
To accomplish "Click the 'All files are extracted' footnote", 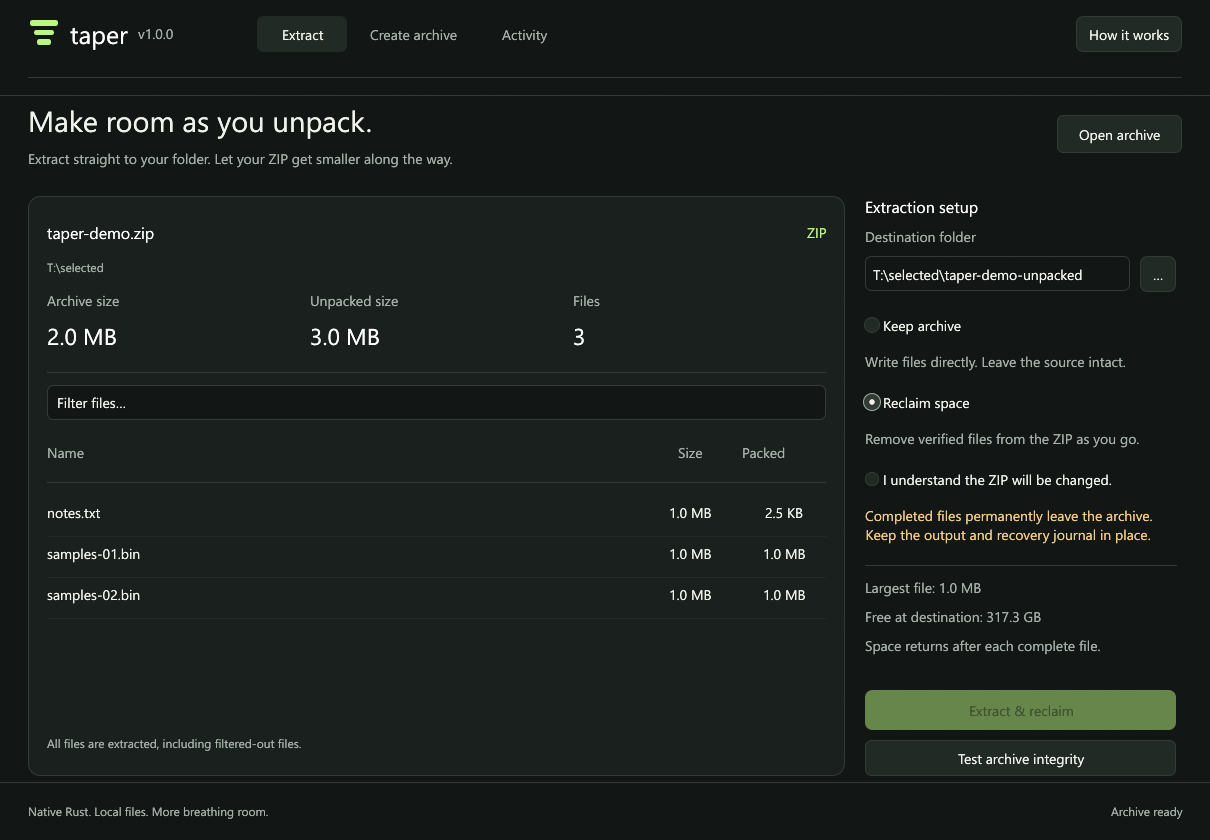I will pos(174,744).
